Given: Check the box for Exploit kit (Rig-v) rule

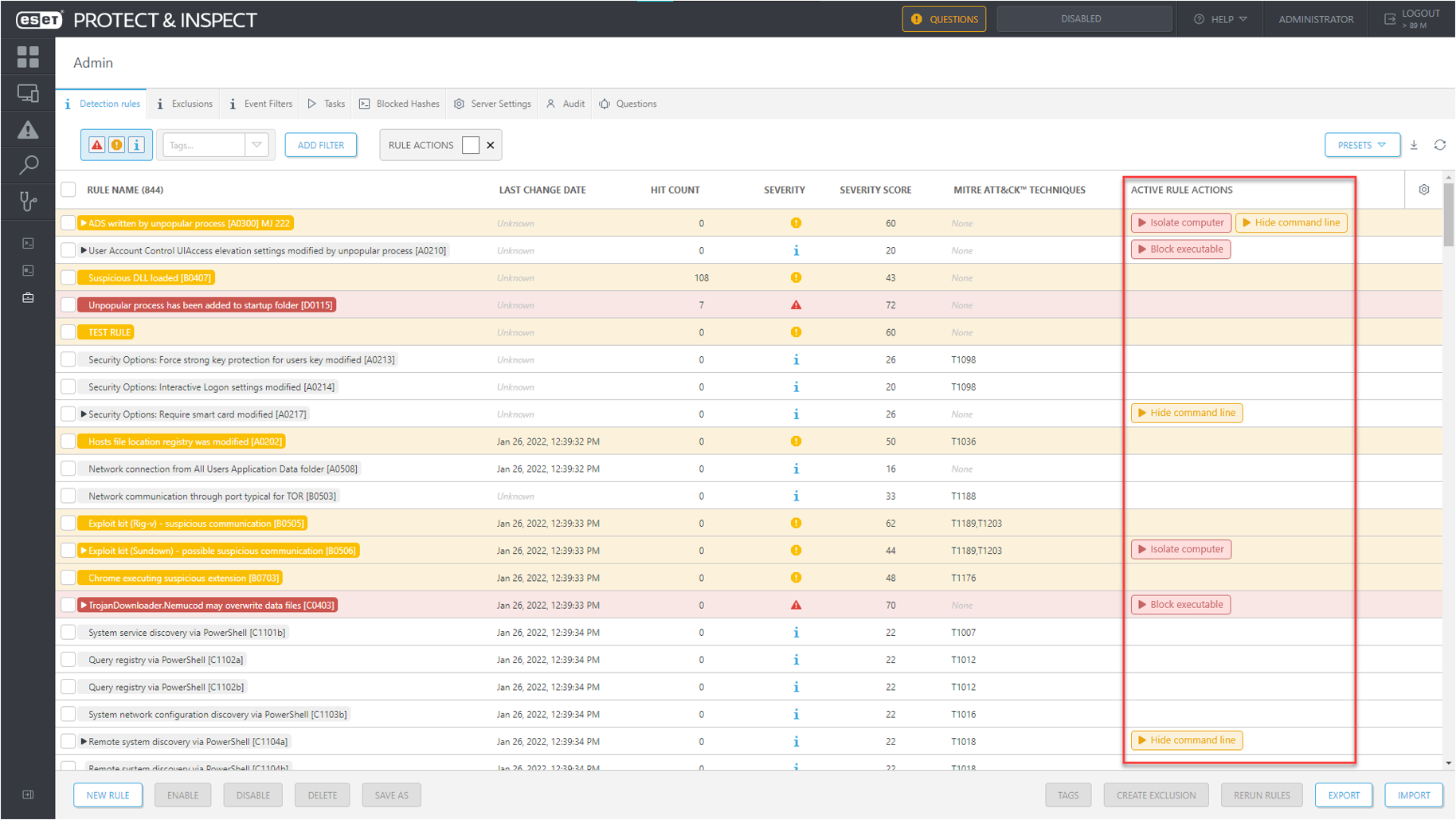Looking at the screenshot, I should pos(68,524).
